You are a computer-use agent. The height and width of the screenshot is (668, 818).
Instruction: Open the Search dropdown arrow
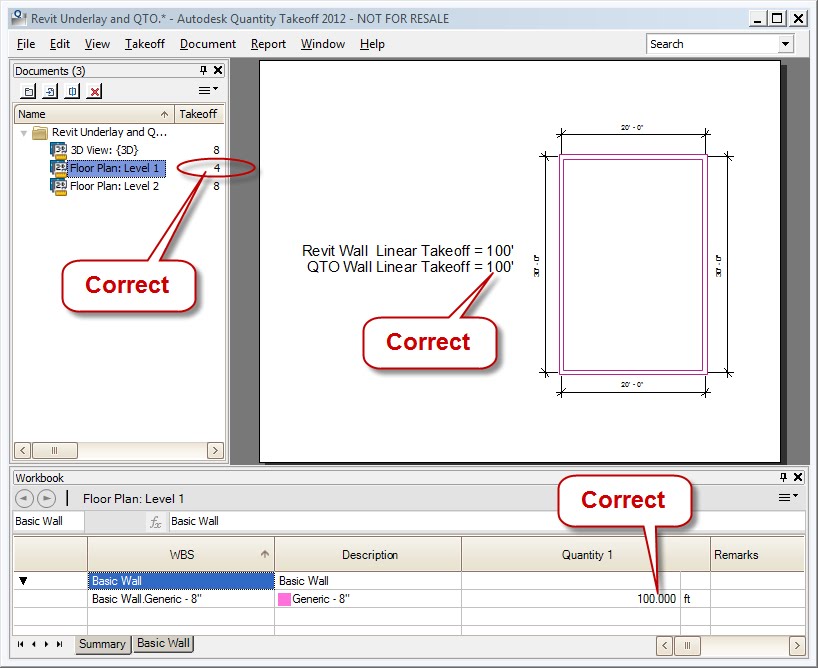[786, 44]
